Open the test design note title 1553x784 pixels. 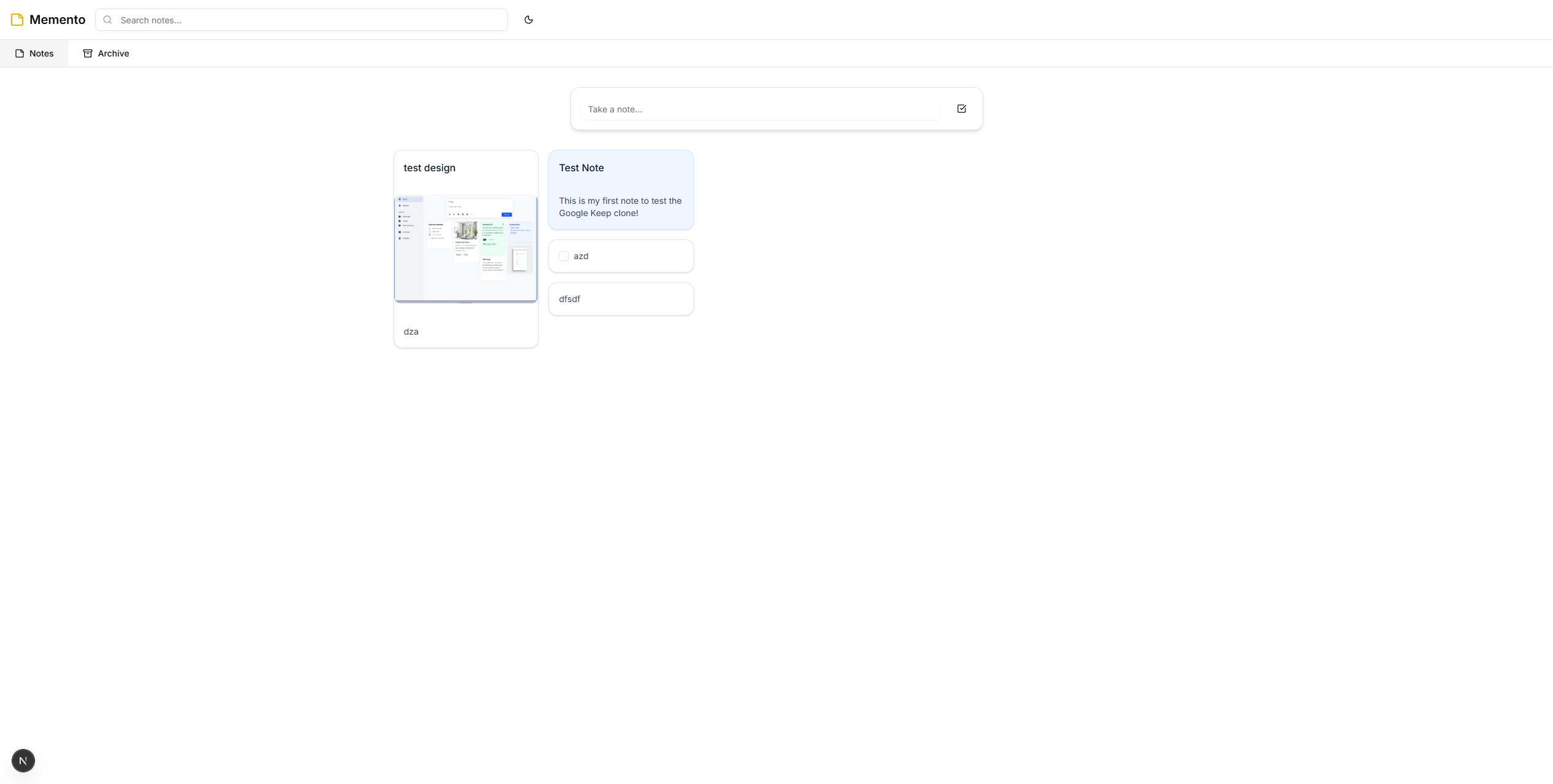coord(429,168)
